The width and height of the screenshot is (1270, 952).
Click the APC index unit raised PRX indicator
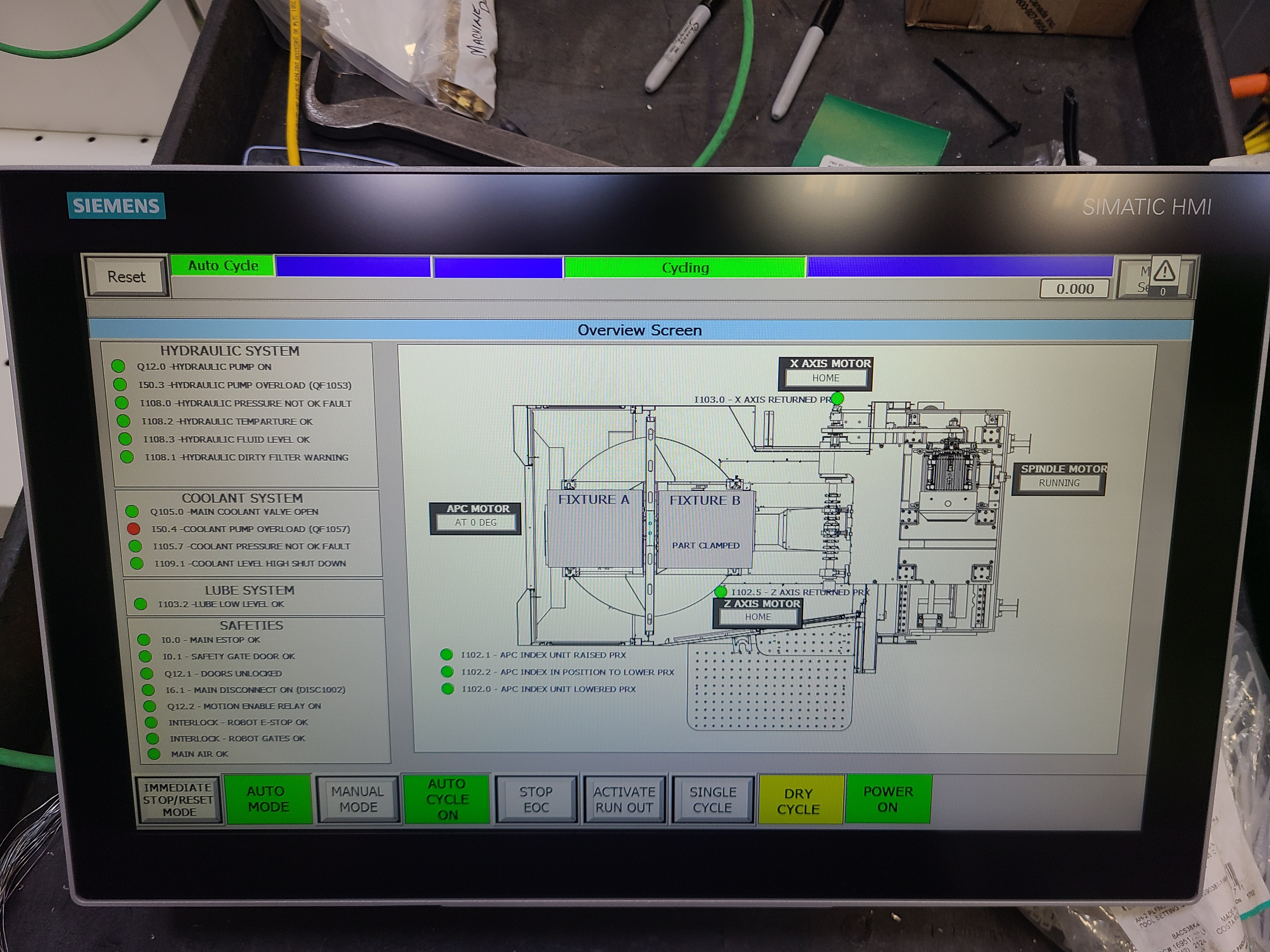click(x=447, y=654)
